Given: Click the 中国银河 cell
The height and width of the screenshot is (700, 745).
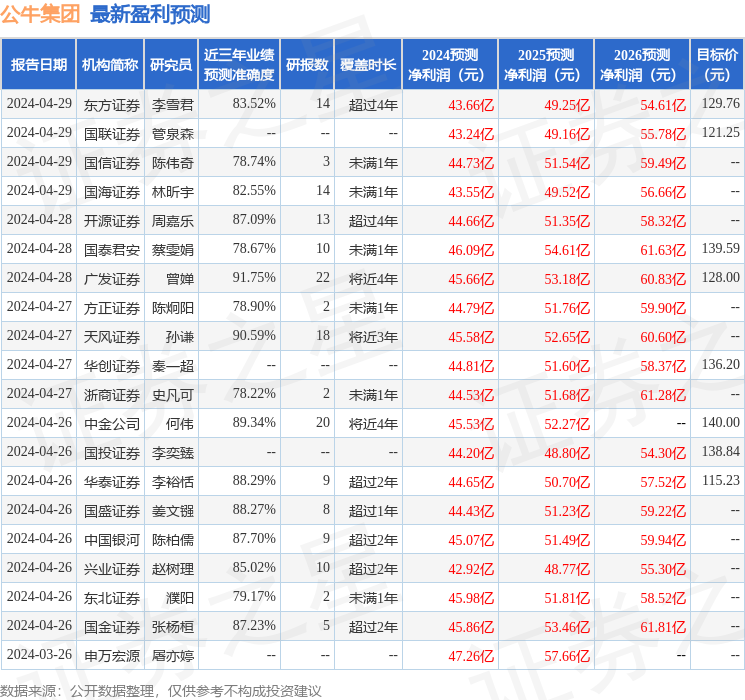Looking at the screenshot, I should pos(112,539).
